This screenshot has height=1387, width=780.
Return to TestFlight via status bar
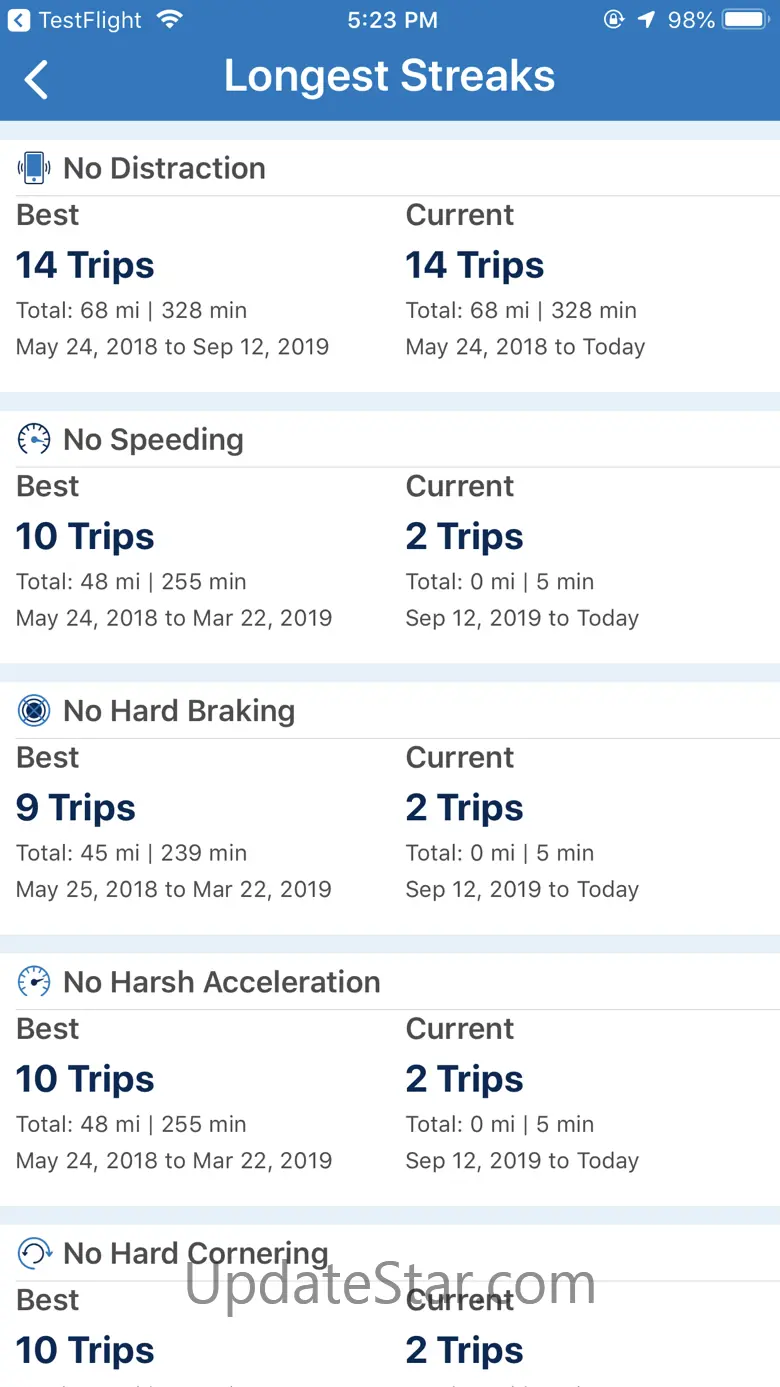(76, 20)
